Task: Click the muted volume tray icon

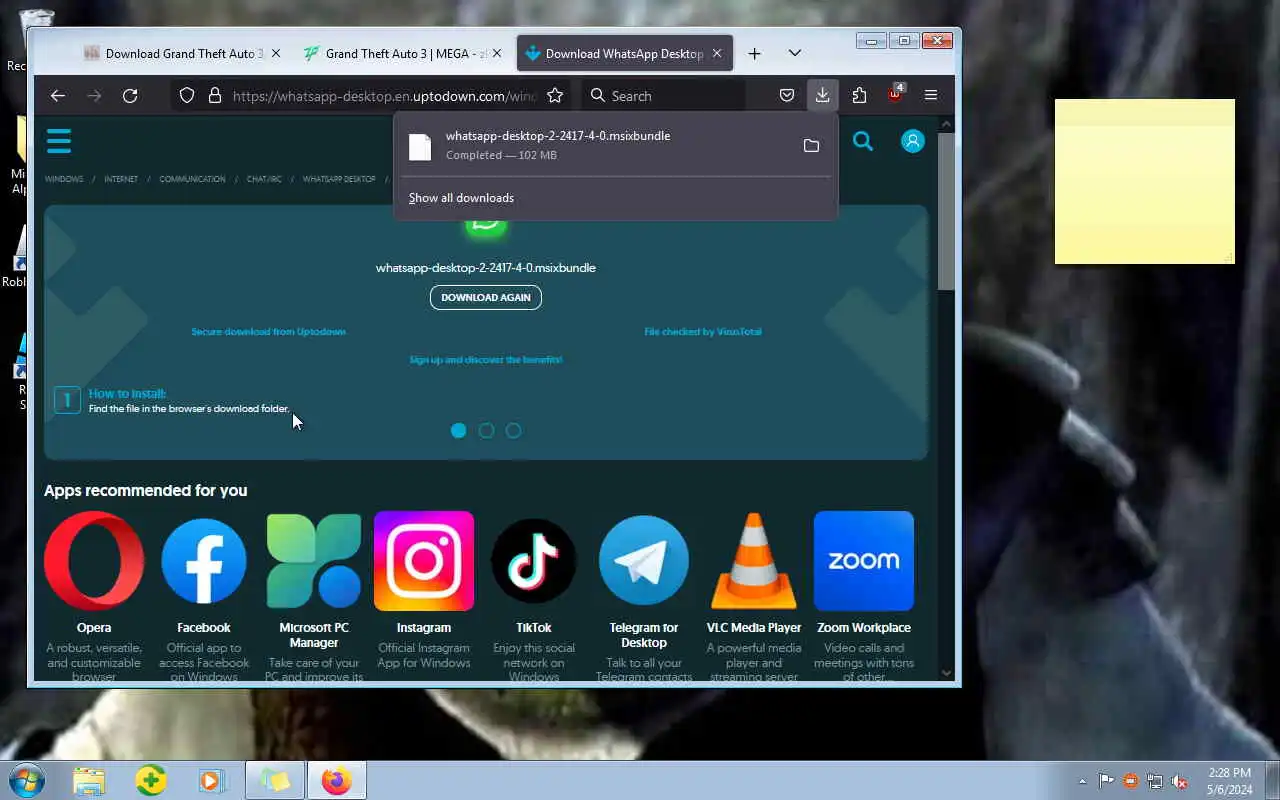Action: tap(1179, 781)
